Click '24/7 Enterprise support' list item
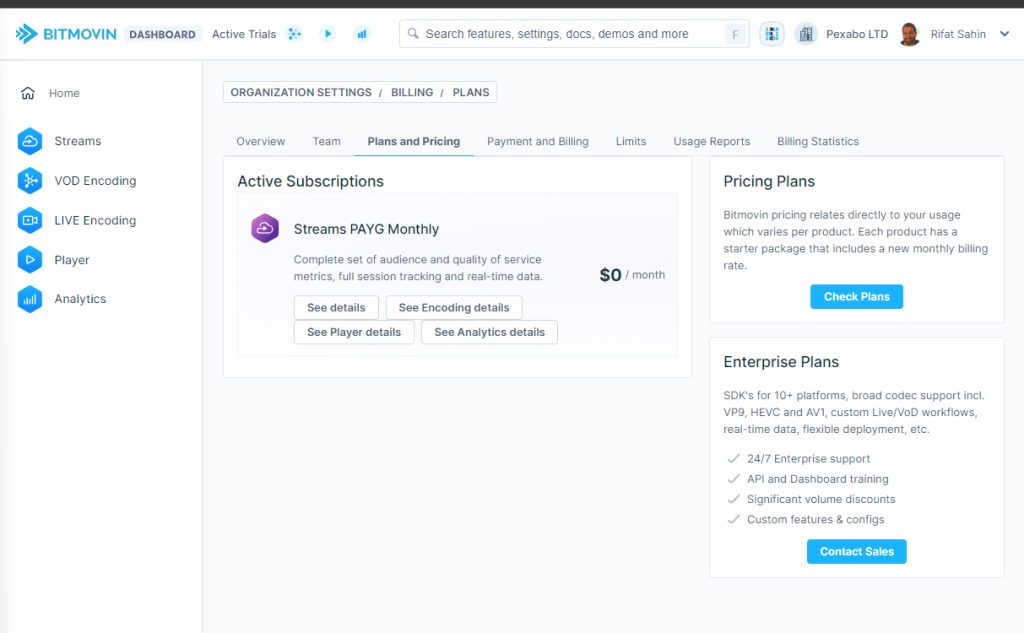The image size is (1024, 633). (x=808, y=459)
